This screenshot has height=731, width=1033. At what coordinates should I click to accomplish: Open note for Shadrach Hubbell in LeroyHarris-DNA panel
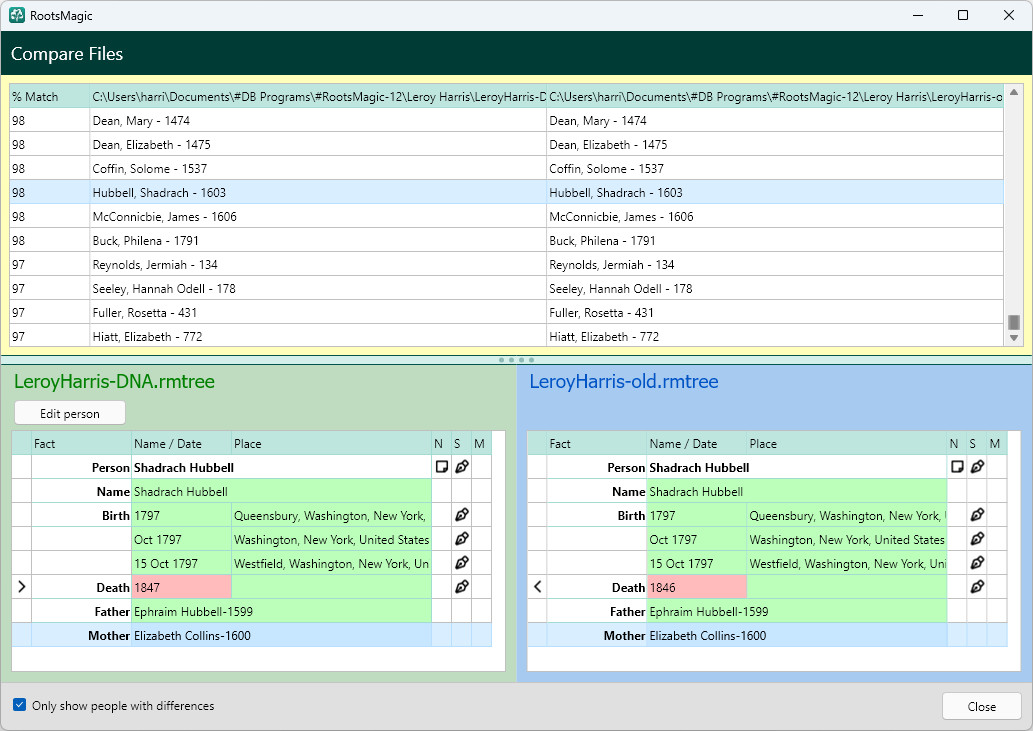click(441, 467)
